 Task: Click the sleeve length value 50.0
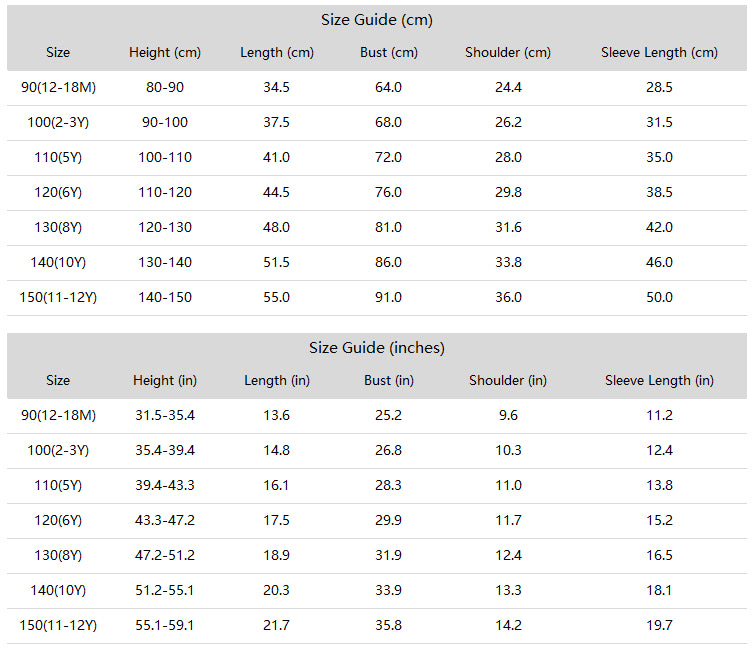coord(659,298)
